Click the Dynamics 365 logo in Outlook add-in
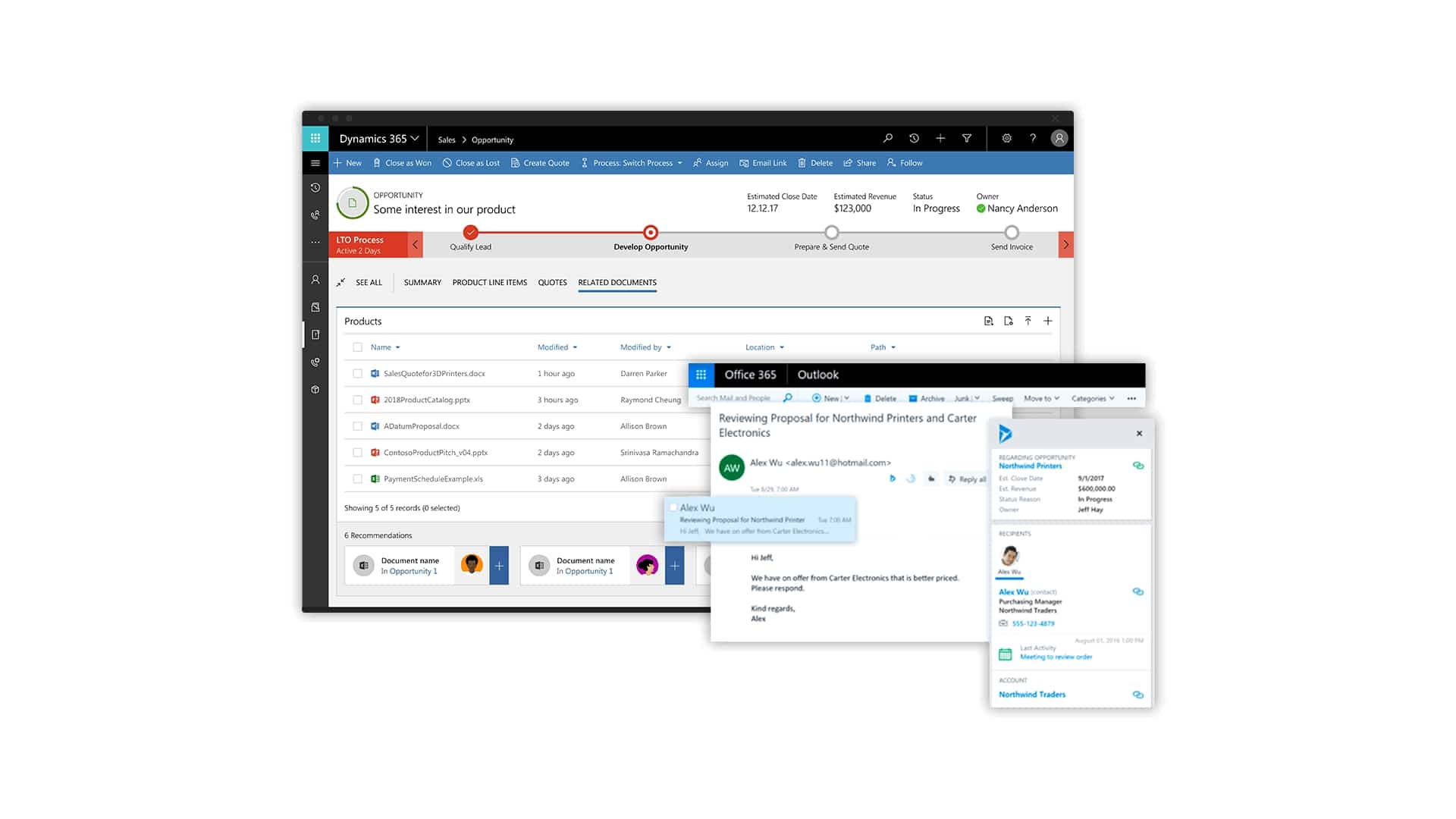Viewport: 1456px width, 819px height. 1006,434
